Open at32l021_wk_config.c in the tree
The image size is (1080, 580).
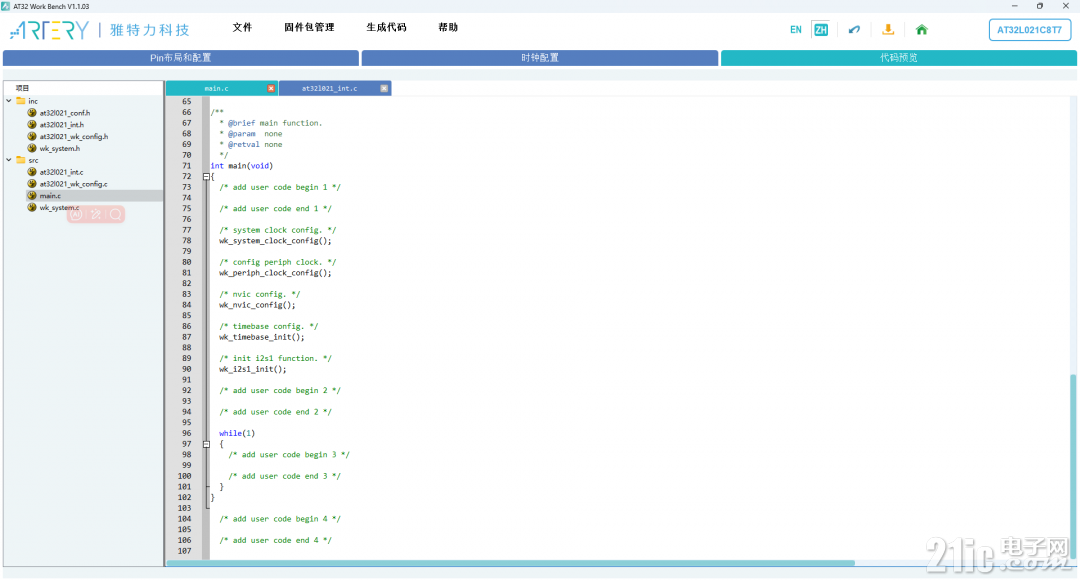pos(73,184)
